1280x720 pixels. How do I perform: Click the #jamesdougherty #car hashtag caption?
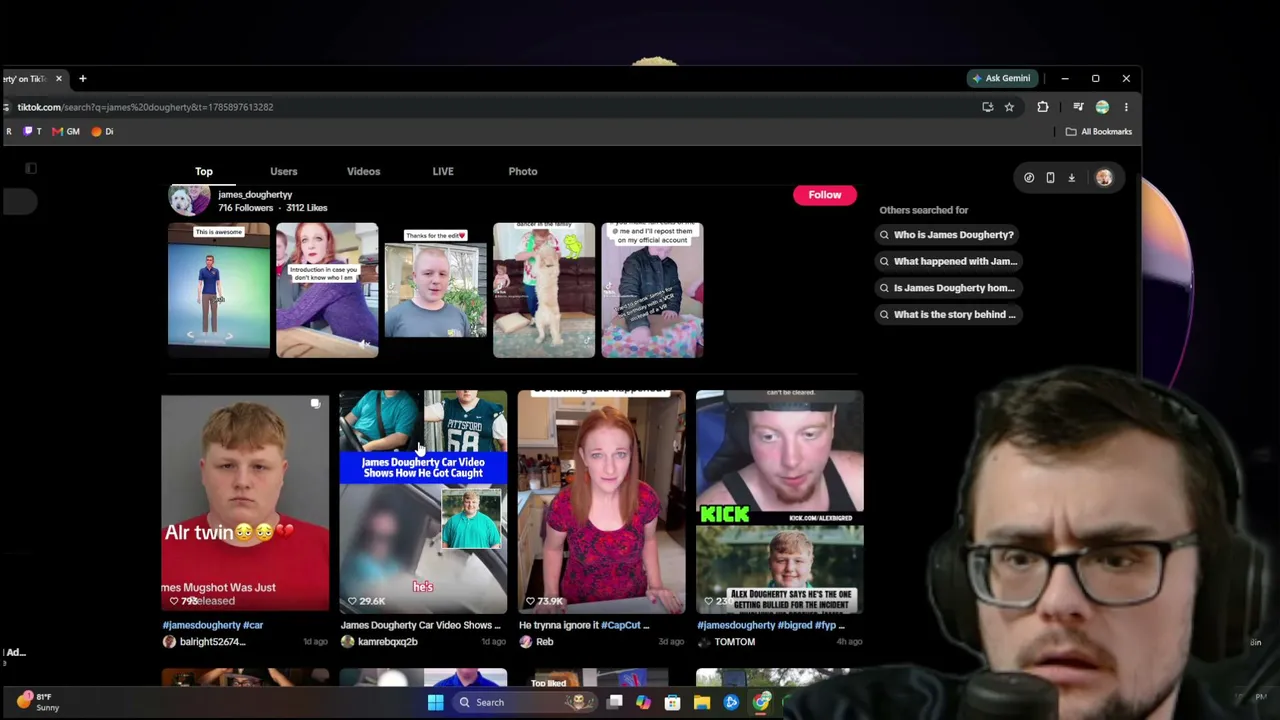213,625
